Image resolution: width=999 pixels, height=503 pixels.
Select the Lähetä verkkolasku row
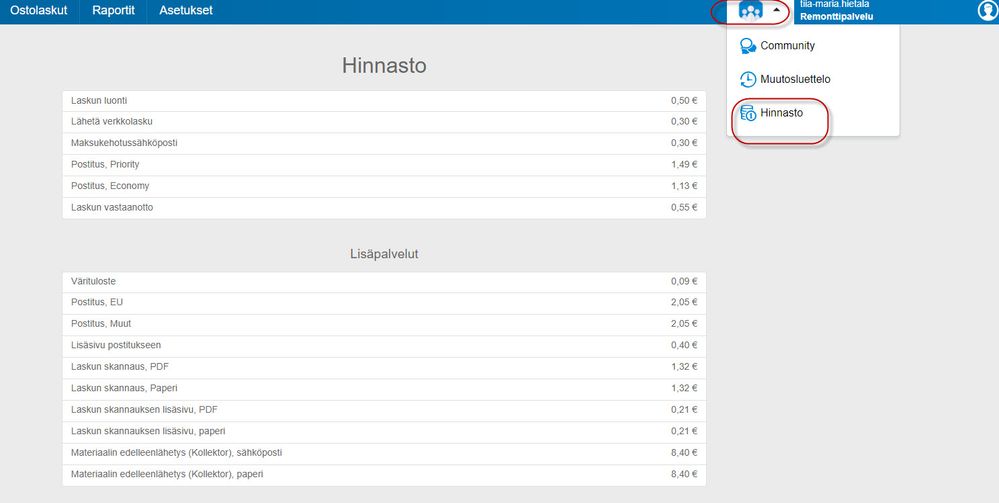(x=384, y=122)
